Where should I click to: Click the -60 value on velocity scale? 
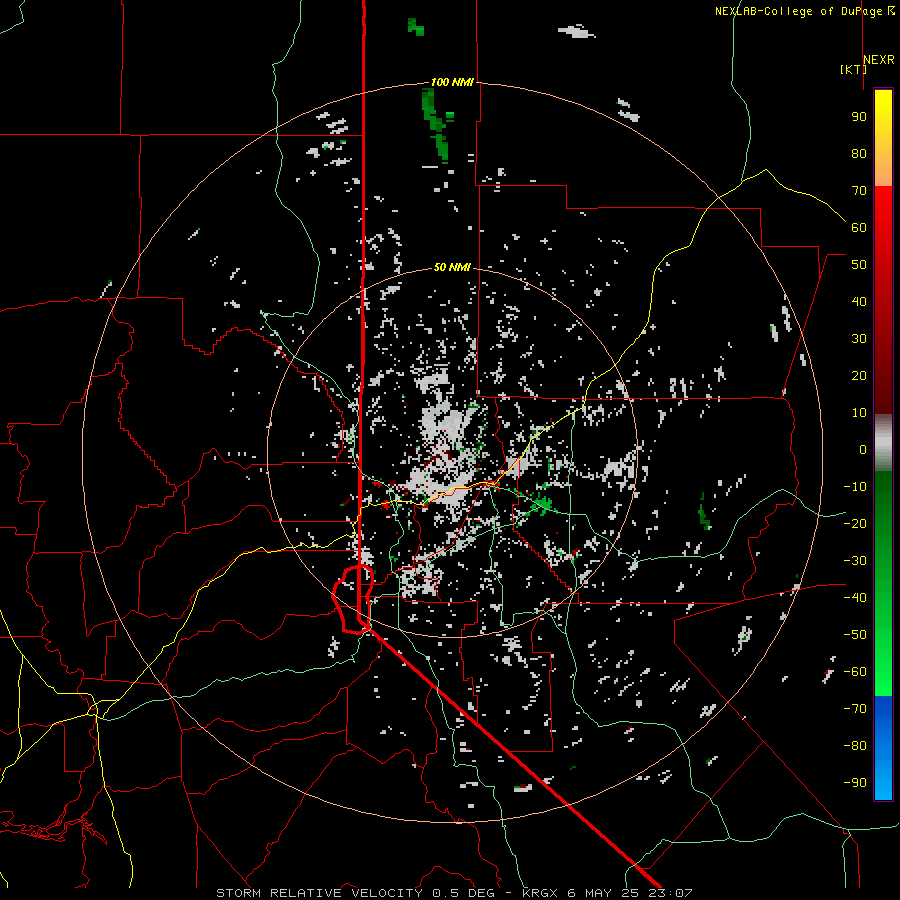[x=855, y=672]
